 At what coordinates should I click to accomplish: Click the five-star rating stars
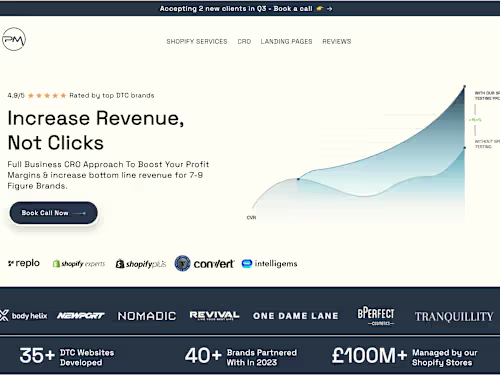point(47,96)
